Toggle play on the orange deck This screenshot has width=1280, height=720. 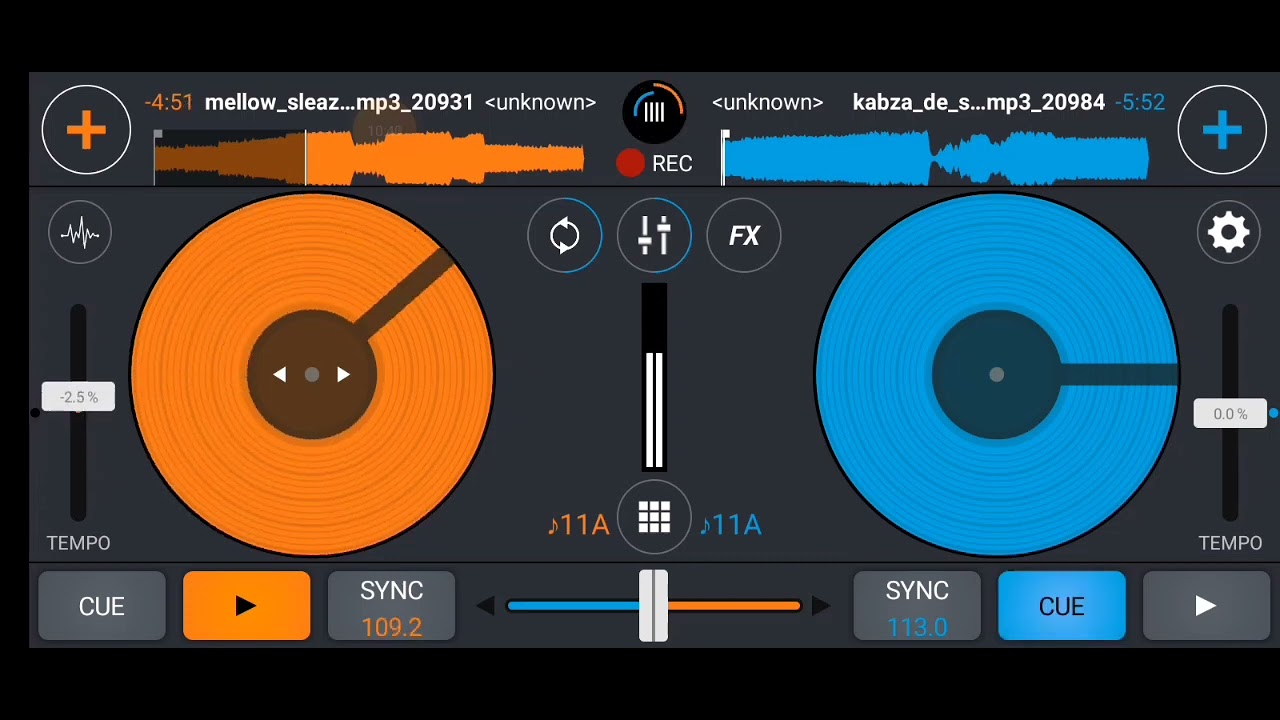[247, 606]
